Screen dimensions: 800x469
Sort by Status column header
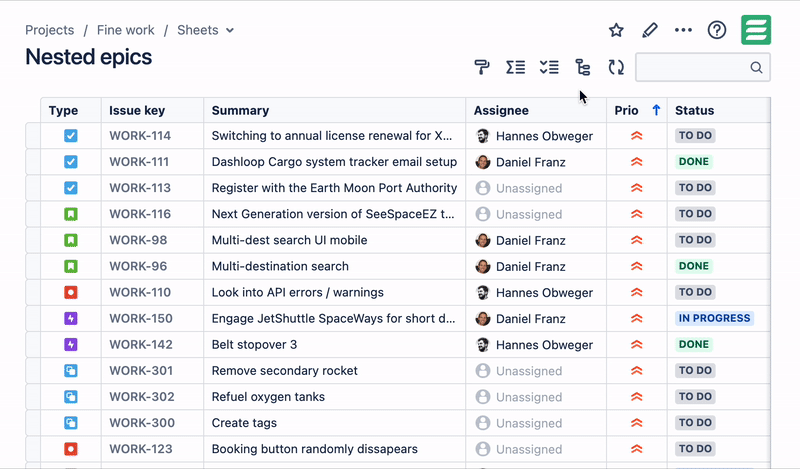694,110
